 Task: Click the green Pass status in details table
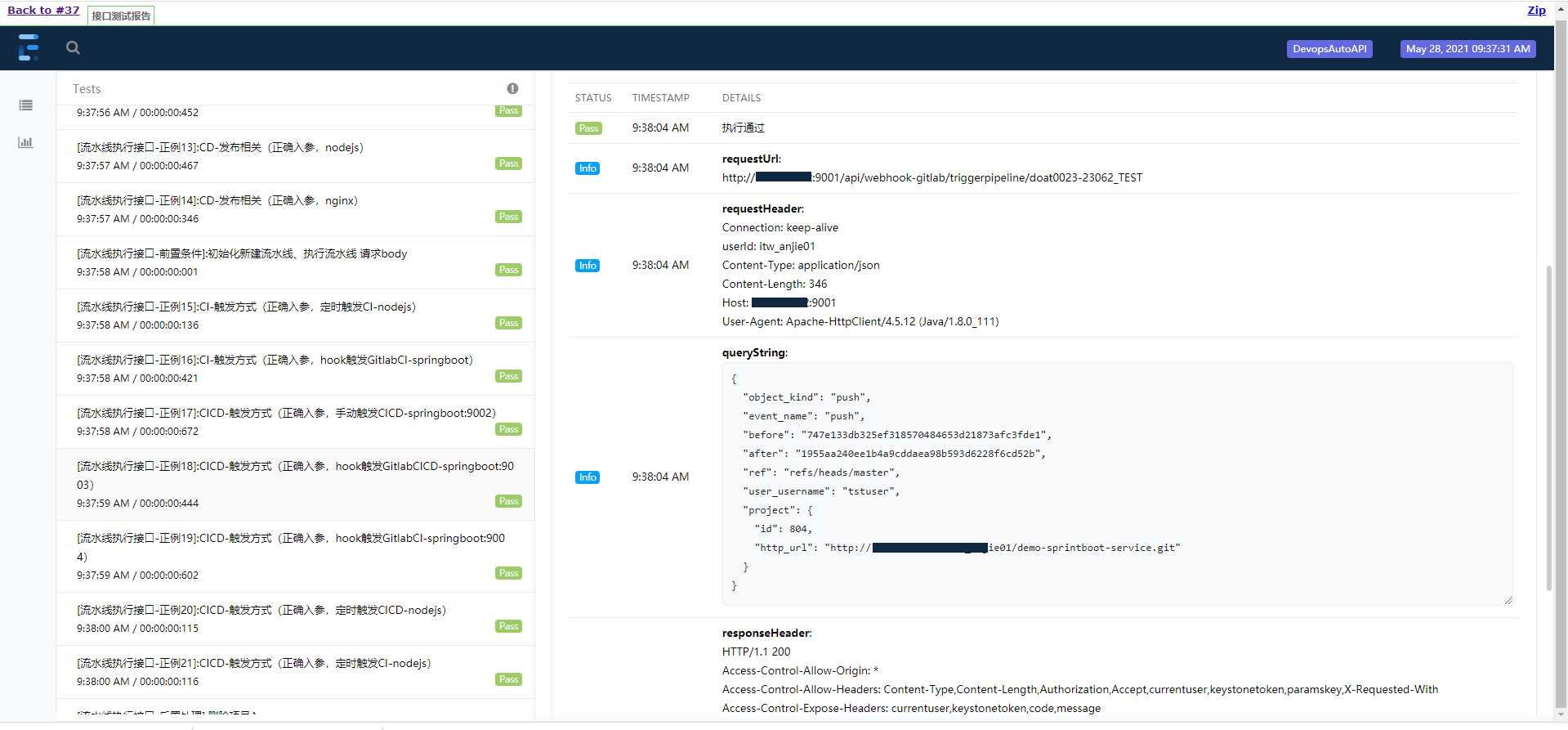pos(588,128)
